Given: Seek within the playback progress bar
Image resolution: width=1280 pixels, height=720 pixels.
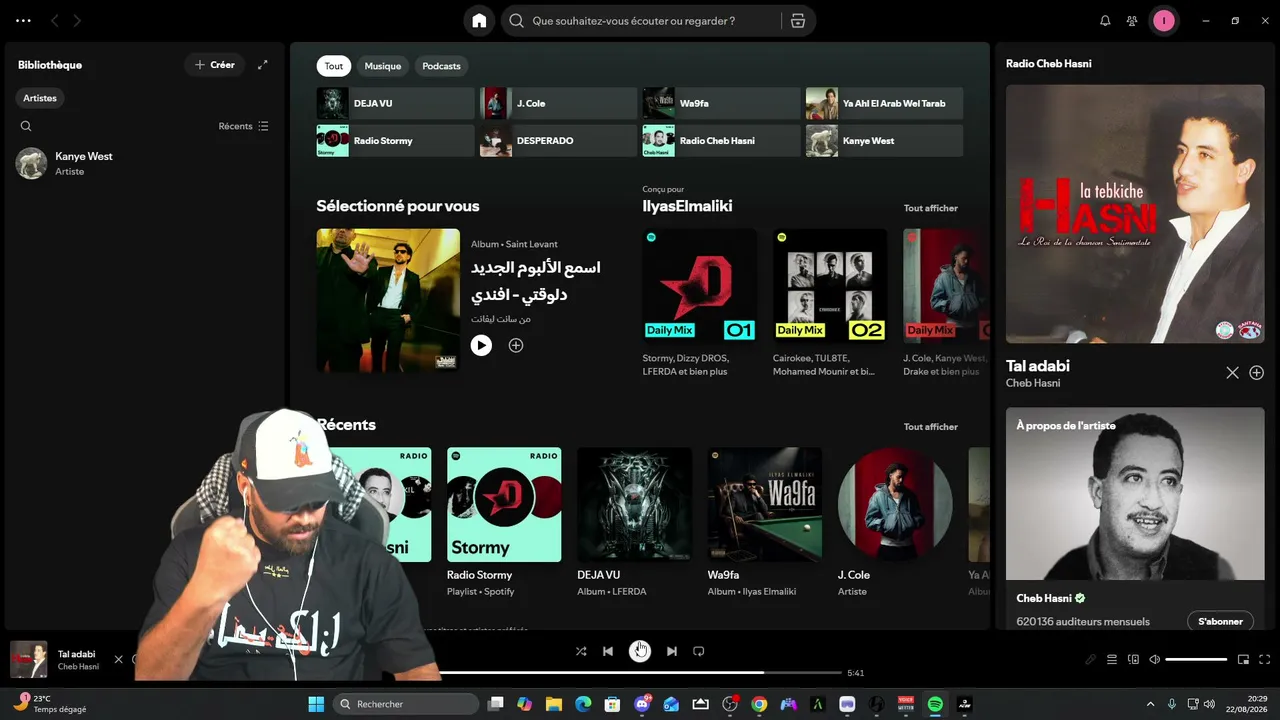Looking at the screenshot, I should [x=640, y=673].
